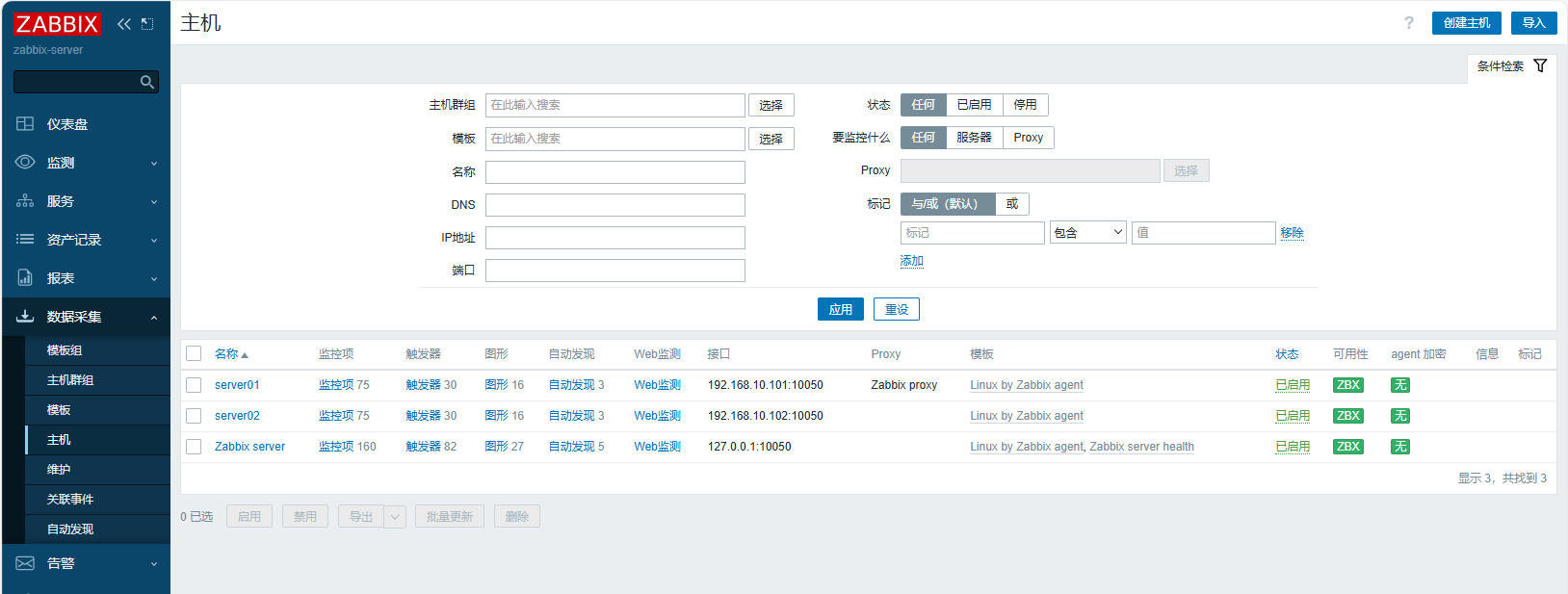Set 要监控什么 filter to Proxy

[1029, 138]
